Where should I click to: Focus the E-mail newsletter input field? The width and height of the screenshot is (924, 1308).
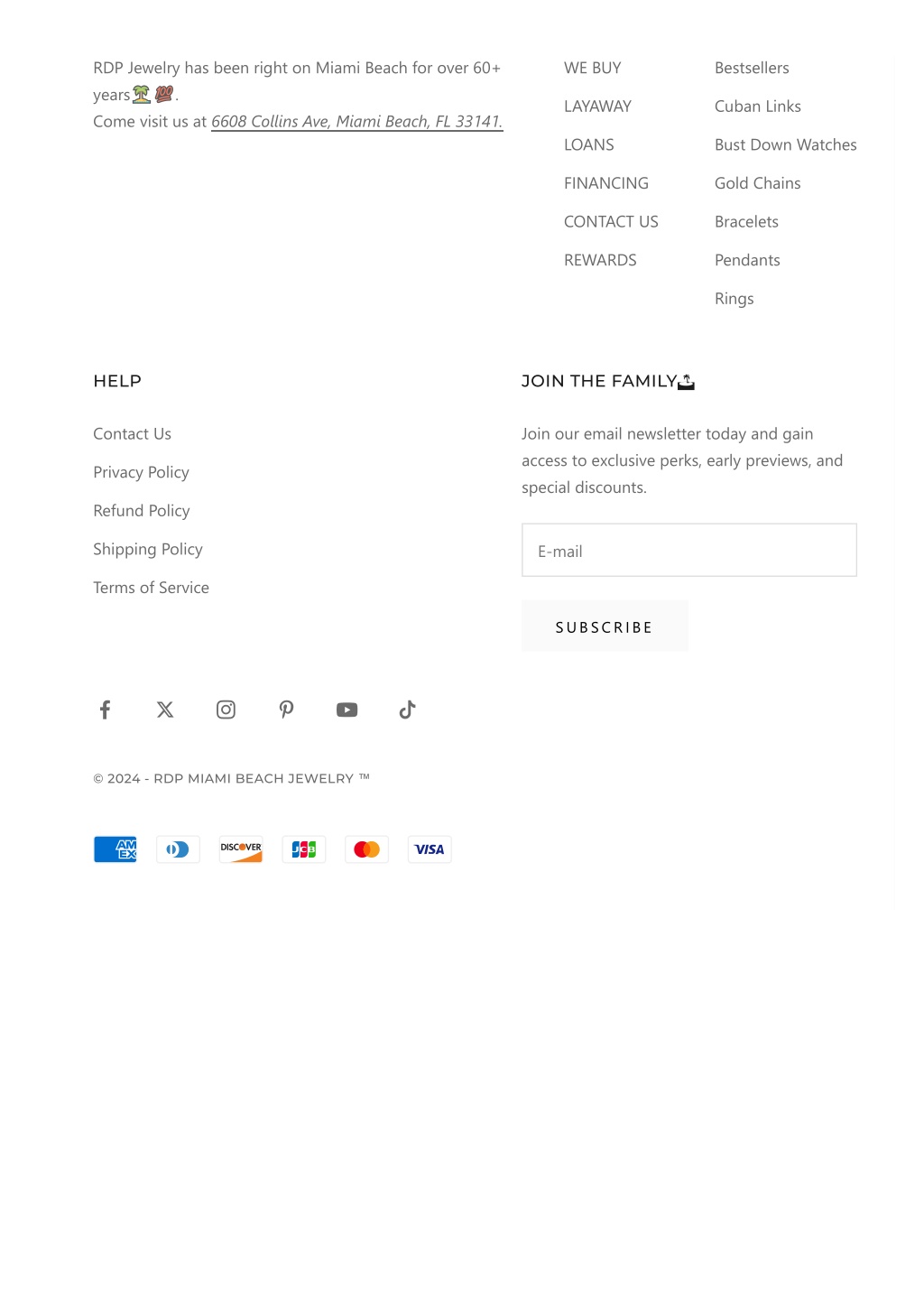click(x=689, y=550)
